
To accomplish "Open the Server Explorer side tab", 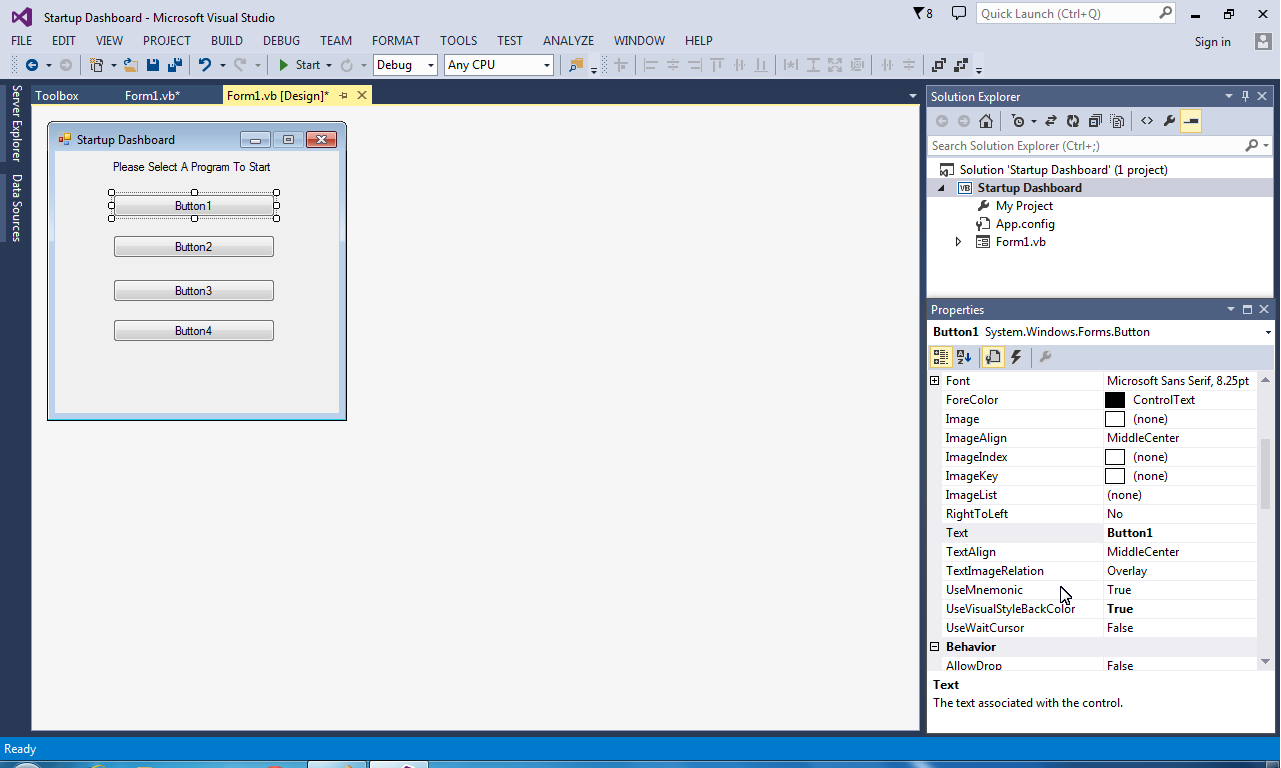I will pos(16,123).
